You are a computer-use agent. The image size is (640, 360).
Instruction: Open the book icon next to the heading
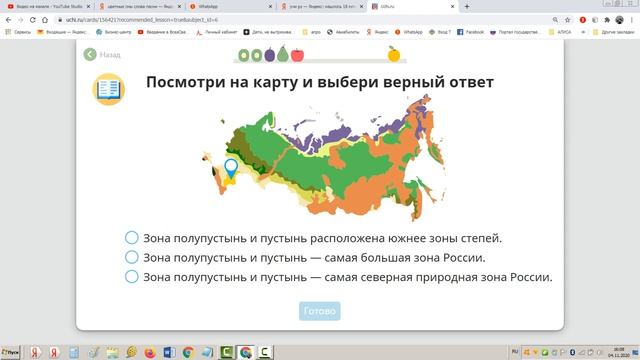coord(109,89)
